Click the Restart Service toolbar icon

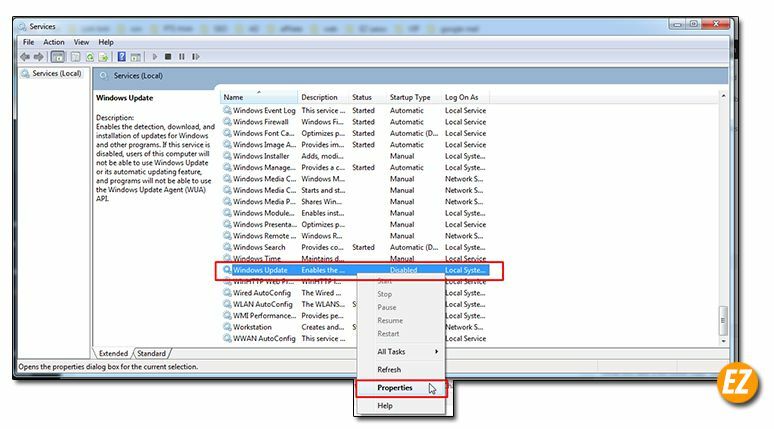click(196, 57)
